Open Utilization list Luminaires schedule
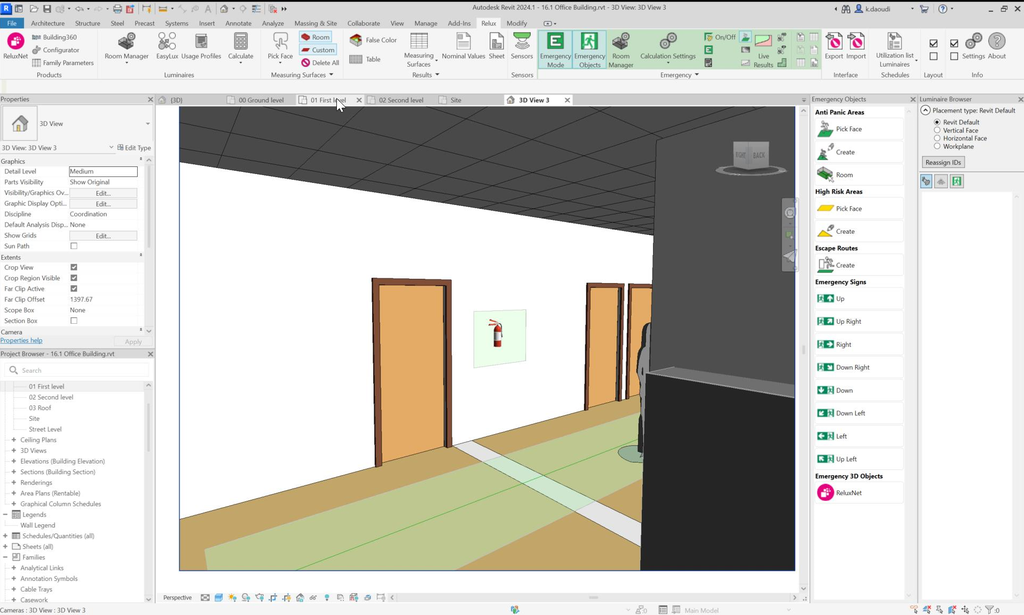 895,50
